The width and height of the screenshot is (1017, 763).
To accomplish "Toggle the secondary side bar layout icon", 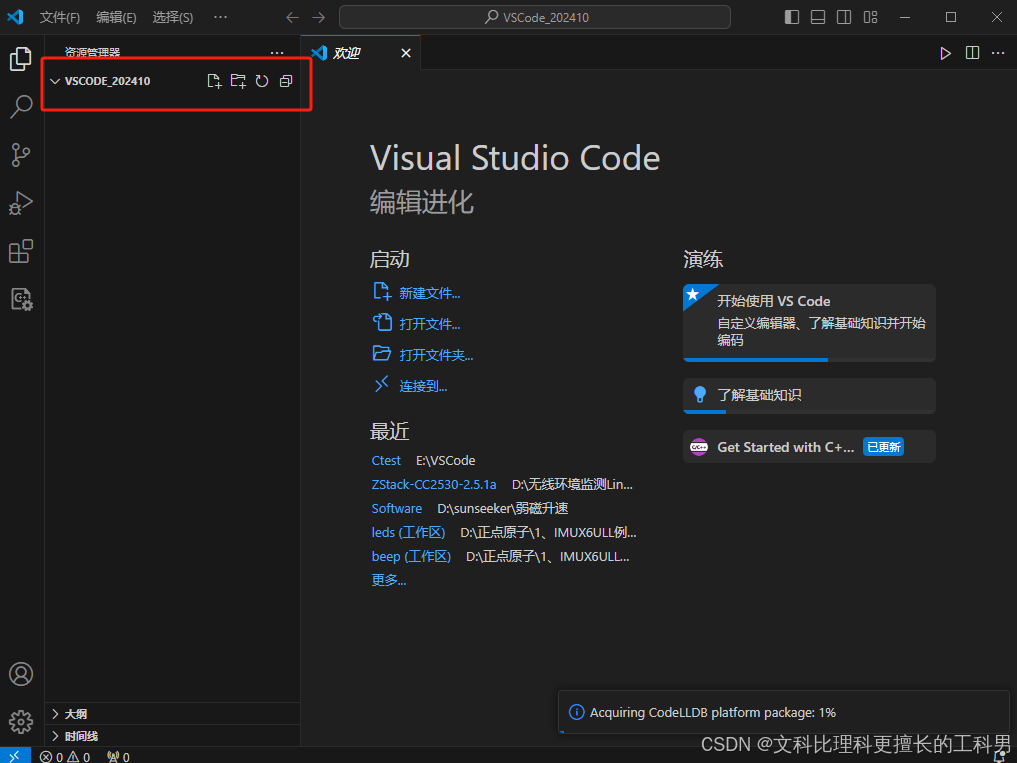I will point(844,18).
